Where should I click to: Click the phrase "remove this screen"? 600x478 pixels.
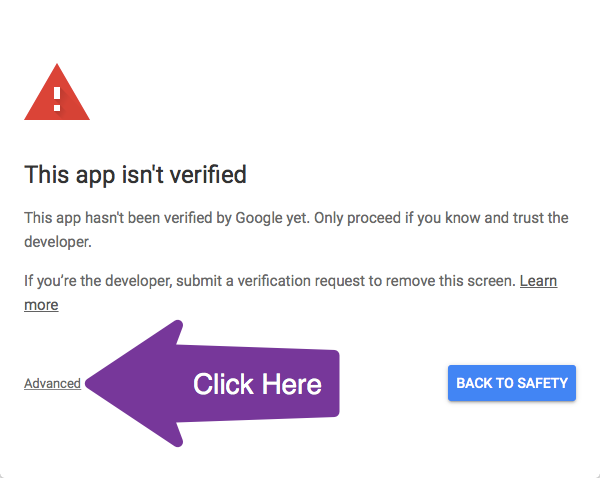[458, 281]
